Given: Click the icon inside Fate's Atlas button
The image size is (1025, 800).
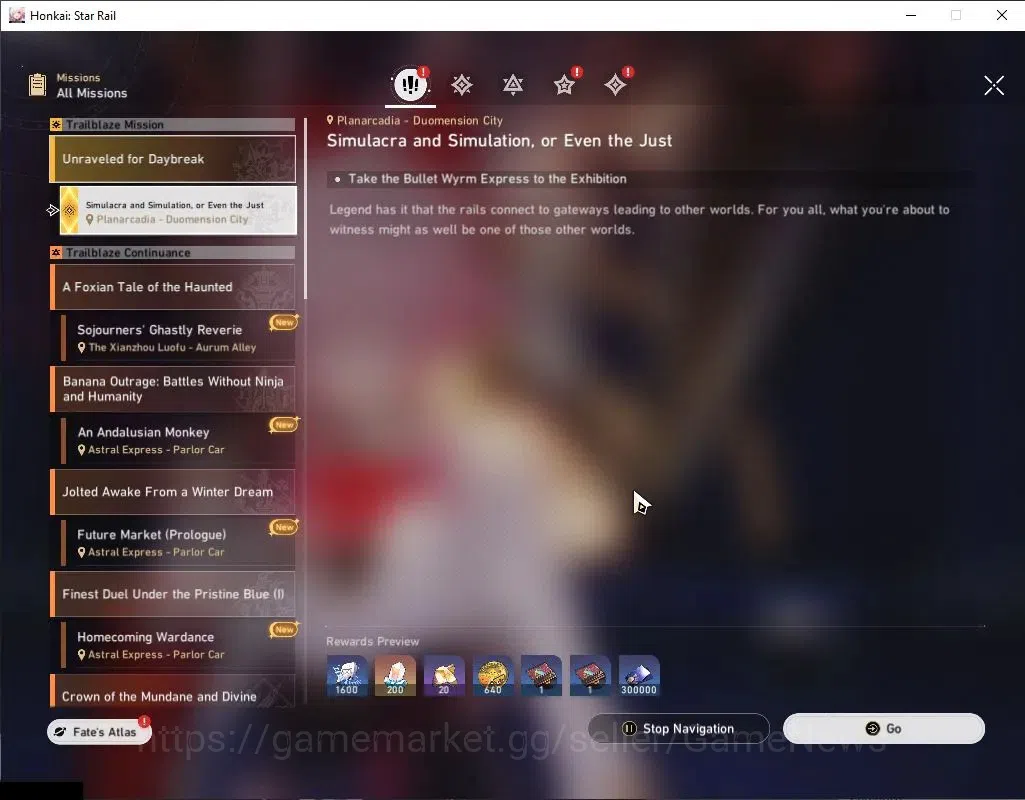Looking at the screenshot, I should (60, 731).
